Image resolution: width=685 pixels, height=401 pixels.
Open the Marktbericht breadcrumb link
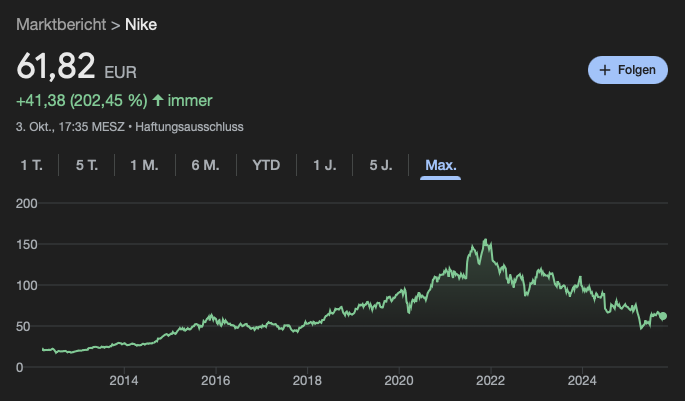point(62,23)
